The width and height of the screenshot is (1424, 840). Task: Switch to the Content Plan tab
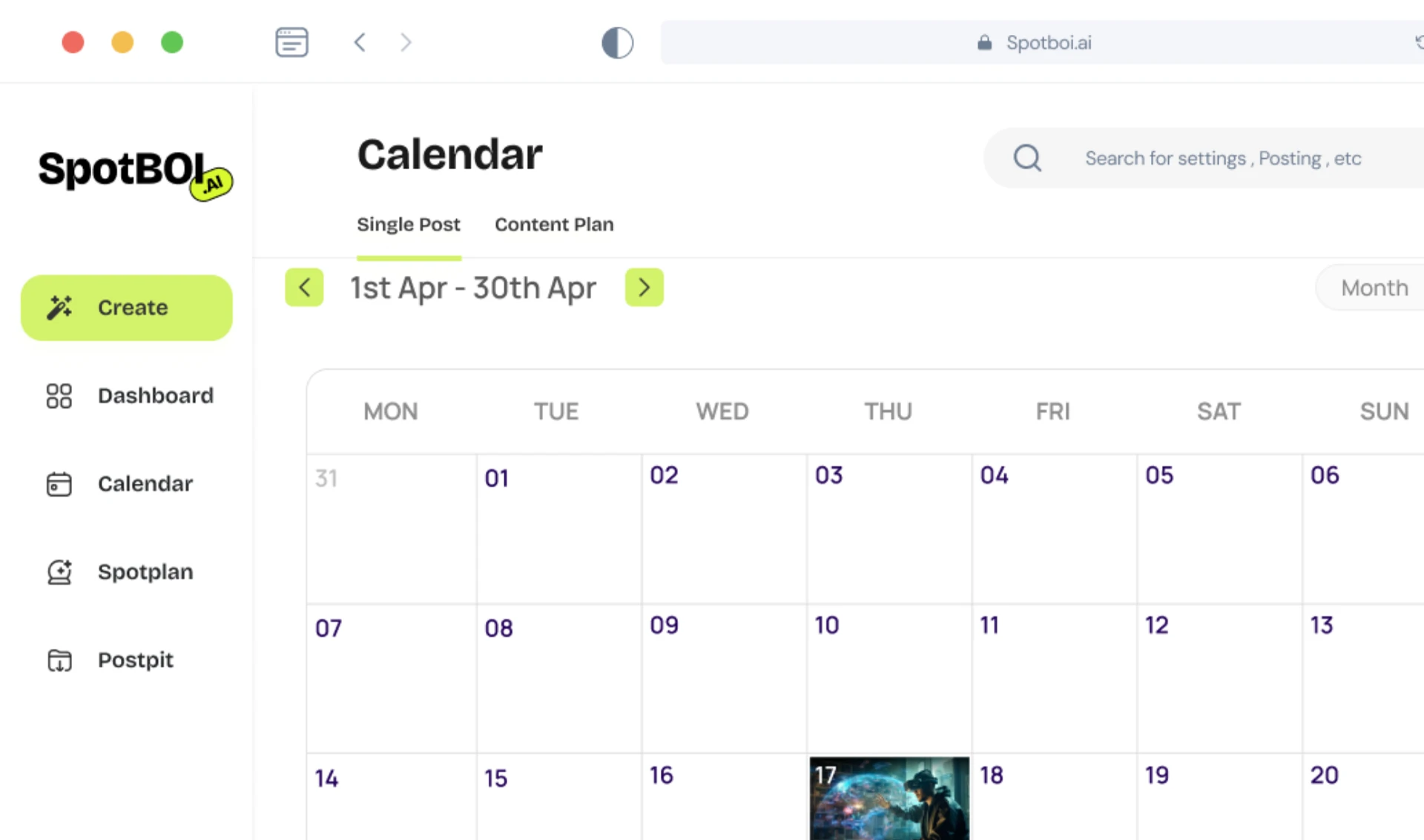[554, 225]
